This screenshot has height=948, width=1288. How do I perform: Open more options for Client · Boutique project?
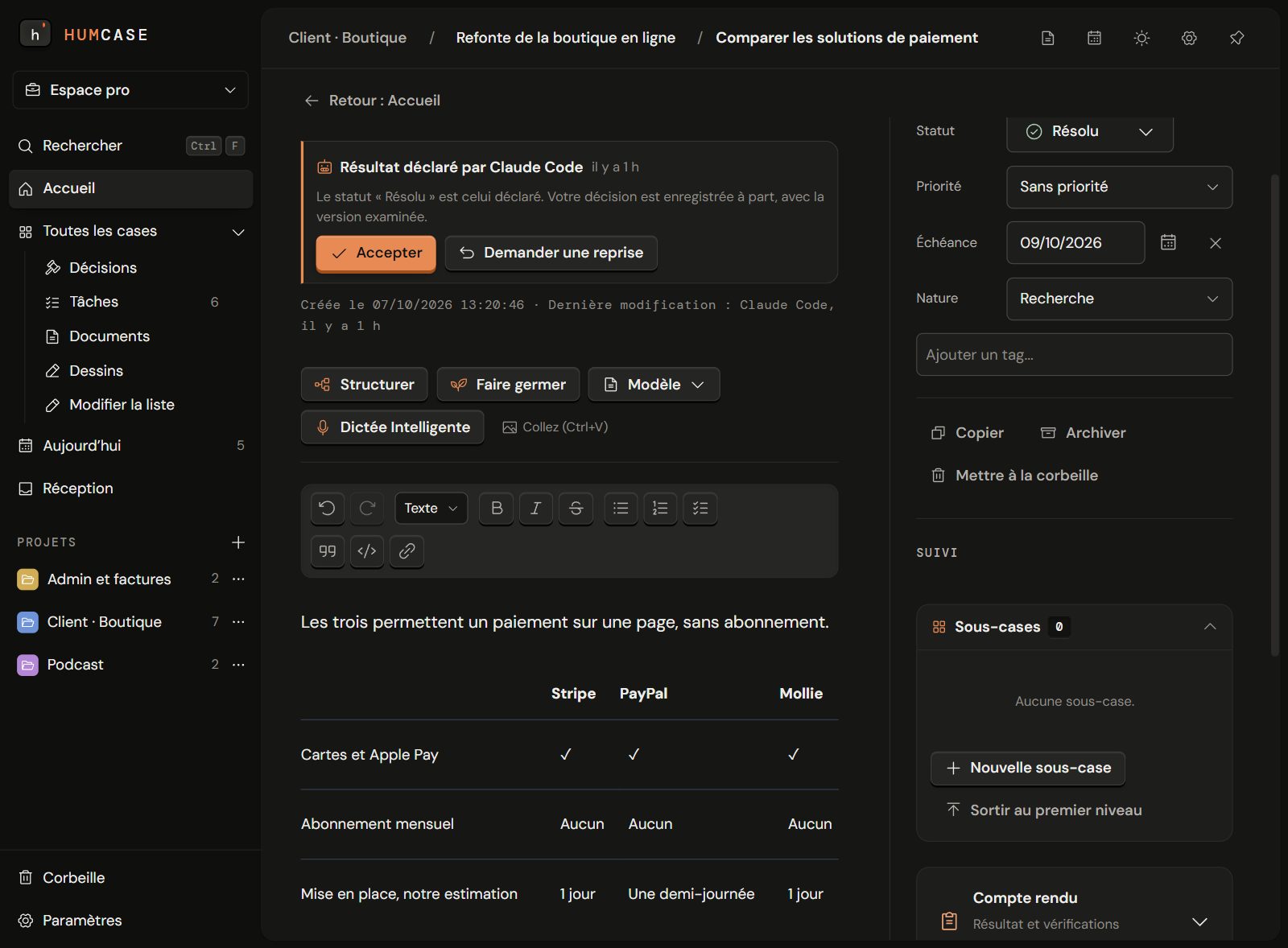click(238, 621)
